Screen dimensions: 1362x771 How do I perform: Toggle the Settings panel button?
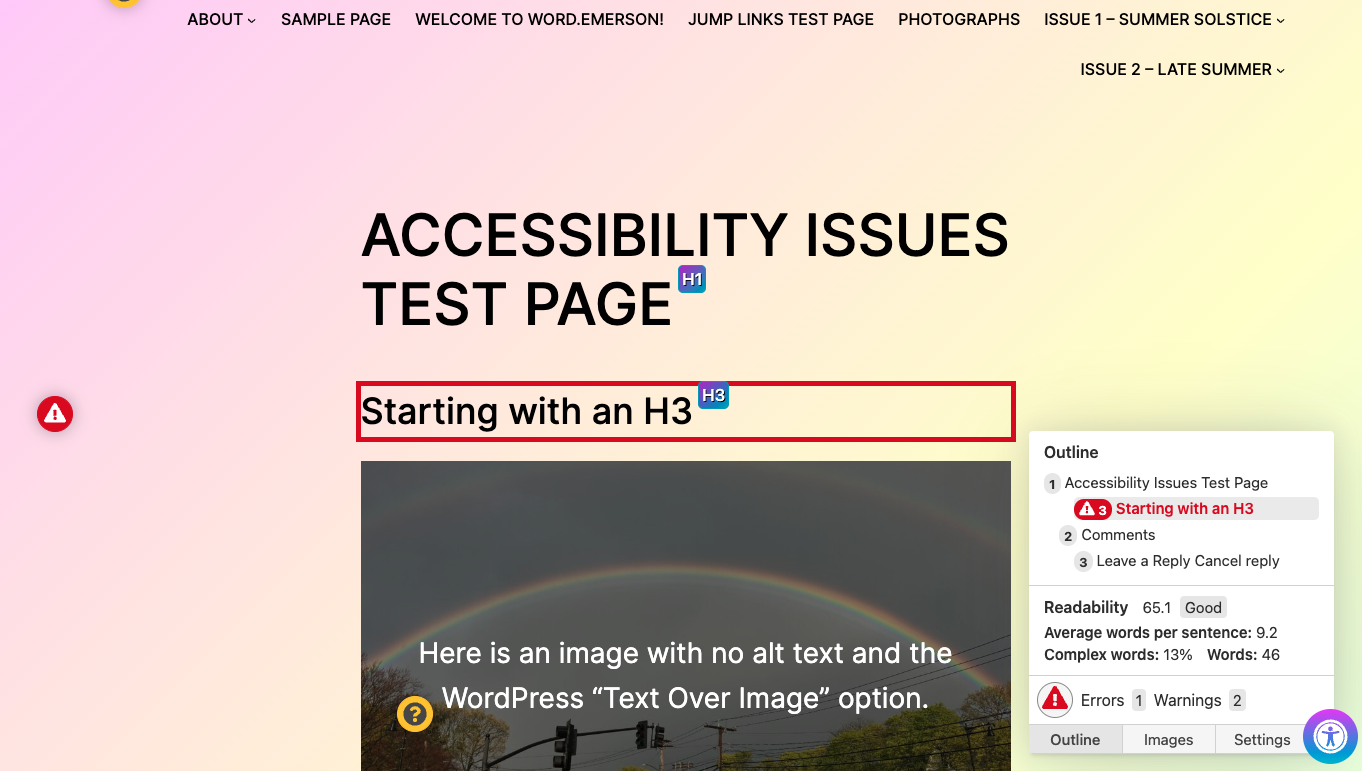1261,740
